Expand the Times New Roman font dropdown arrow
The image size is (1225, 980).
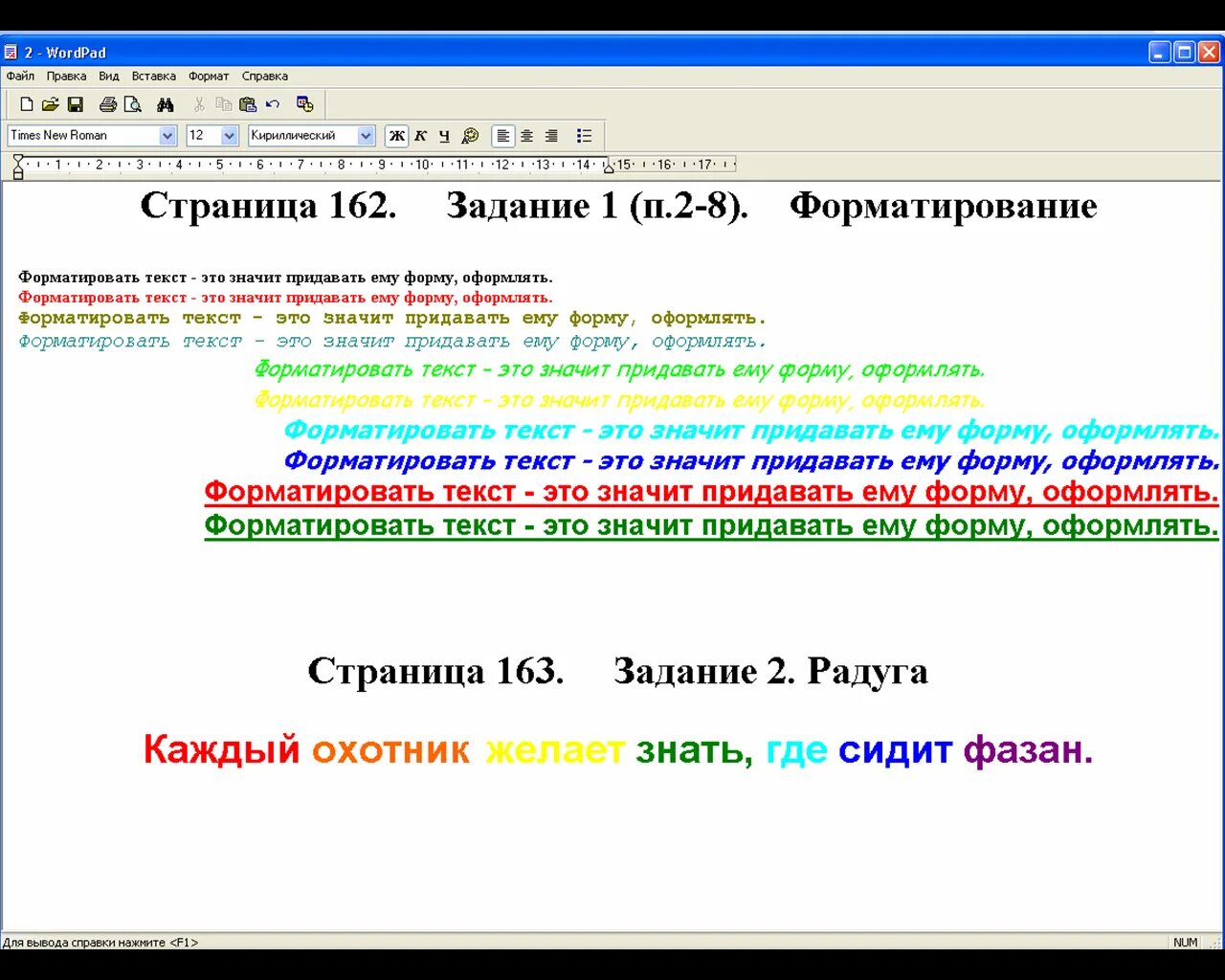167,136
